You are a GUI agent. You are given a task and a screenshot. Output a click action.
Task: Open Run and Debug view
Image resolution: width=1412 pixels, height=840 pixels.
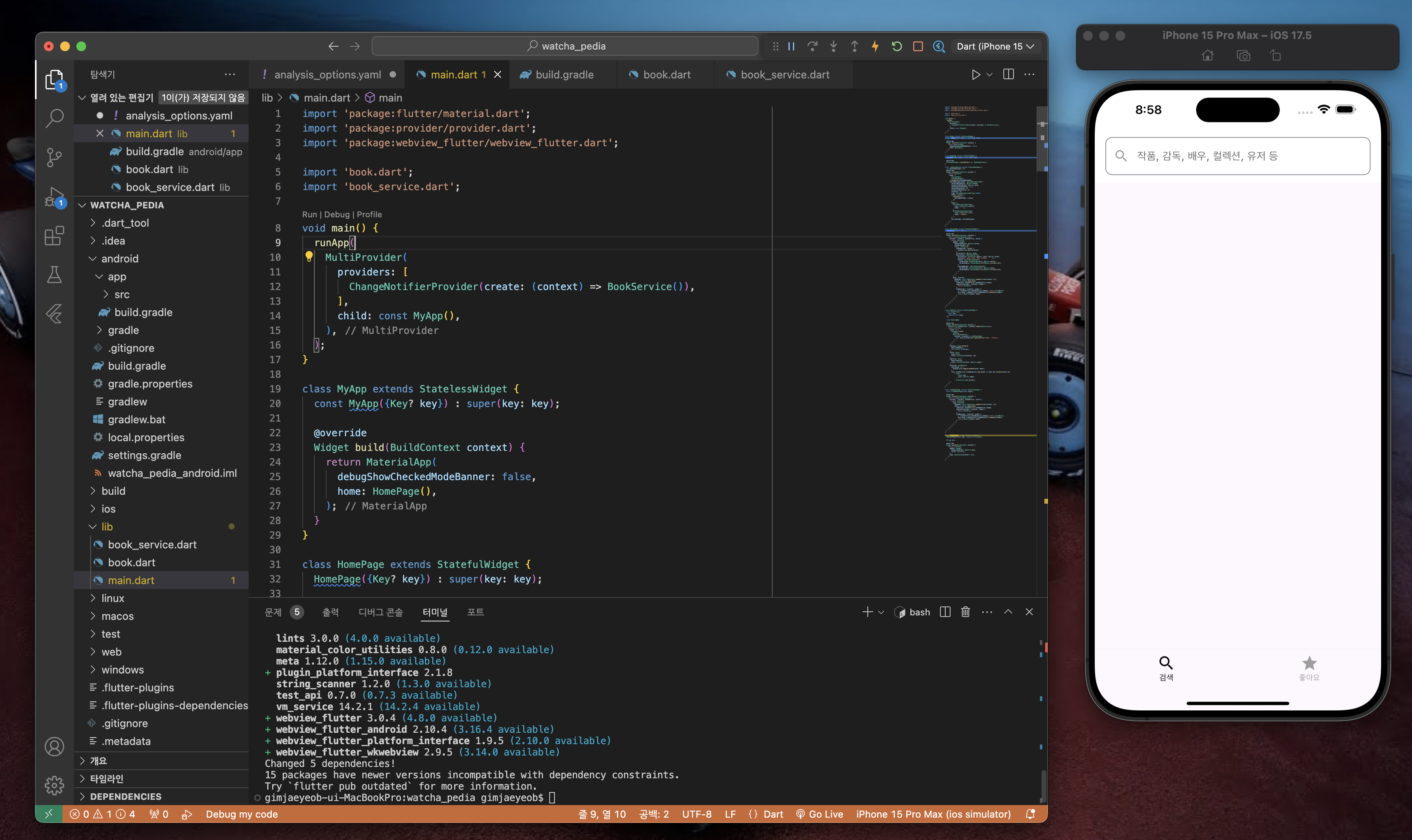point(54,197)
